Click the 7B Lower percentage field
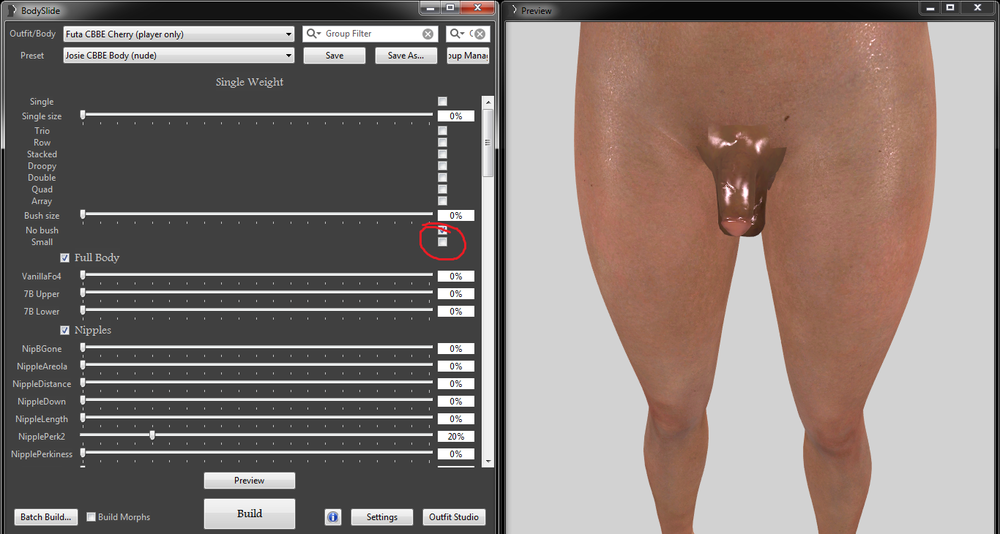The height and width of the screenshot is (534, 1000). click(x=455, y=311)
